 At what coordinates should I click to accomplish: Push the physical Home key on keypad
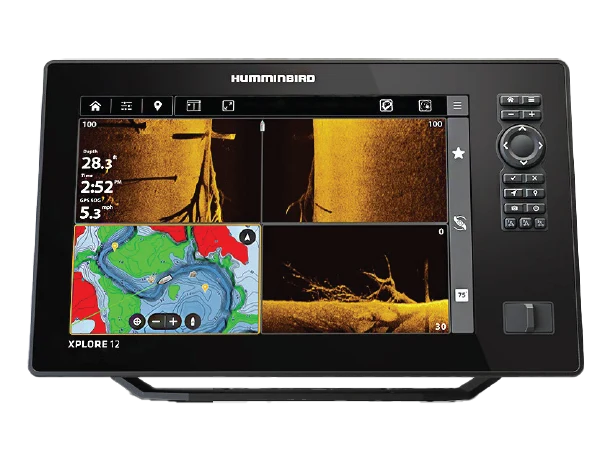[510, 100]
